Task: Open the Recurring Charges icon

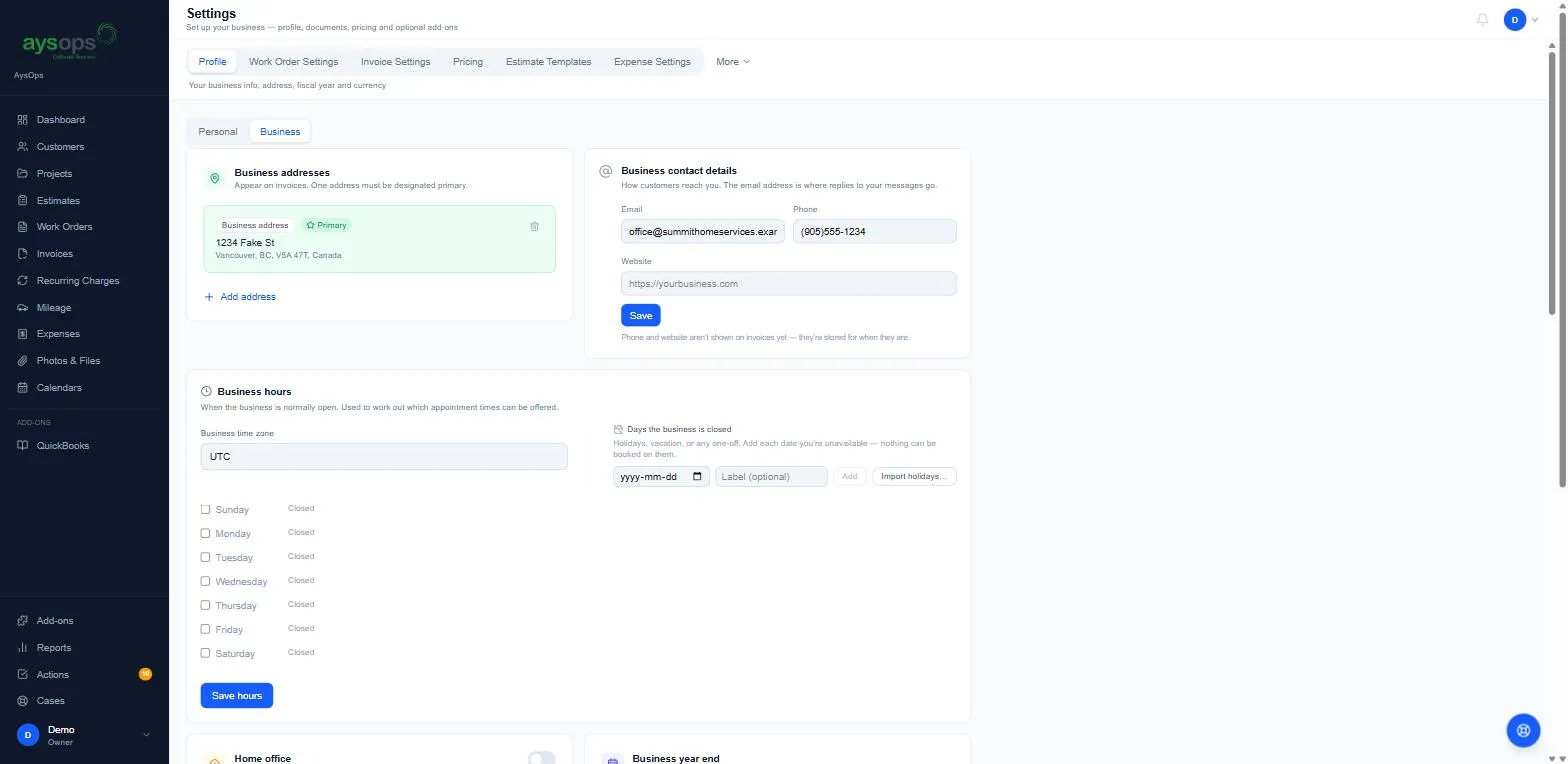Action: (x=23, y=281)
